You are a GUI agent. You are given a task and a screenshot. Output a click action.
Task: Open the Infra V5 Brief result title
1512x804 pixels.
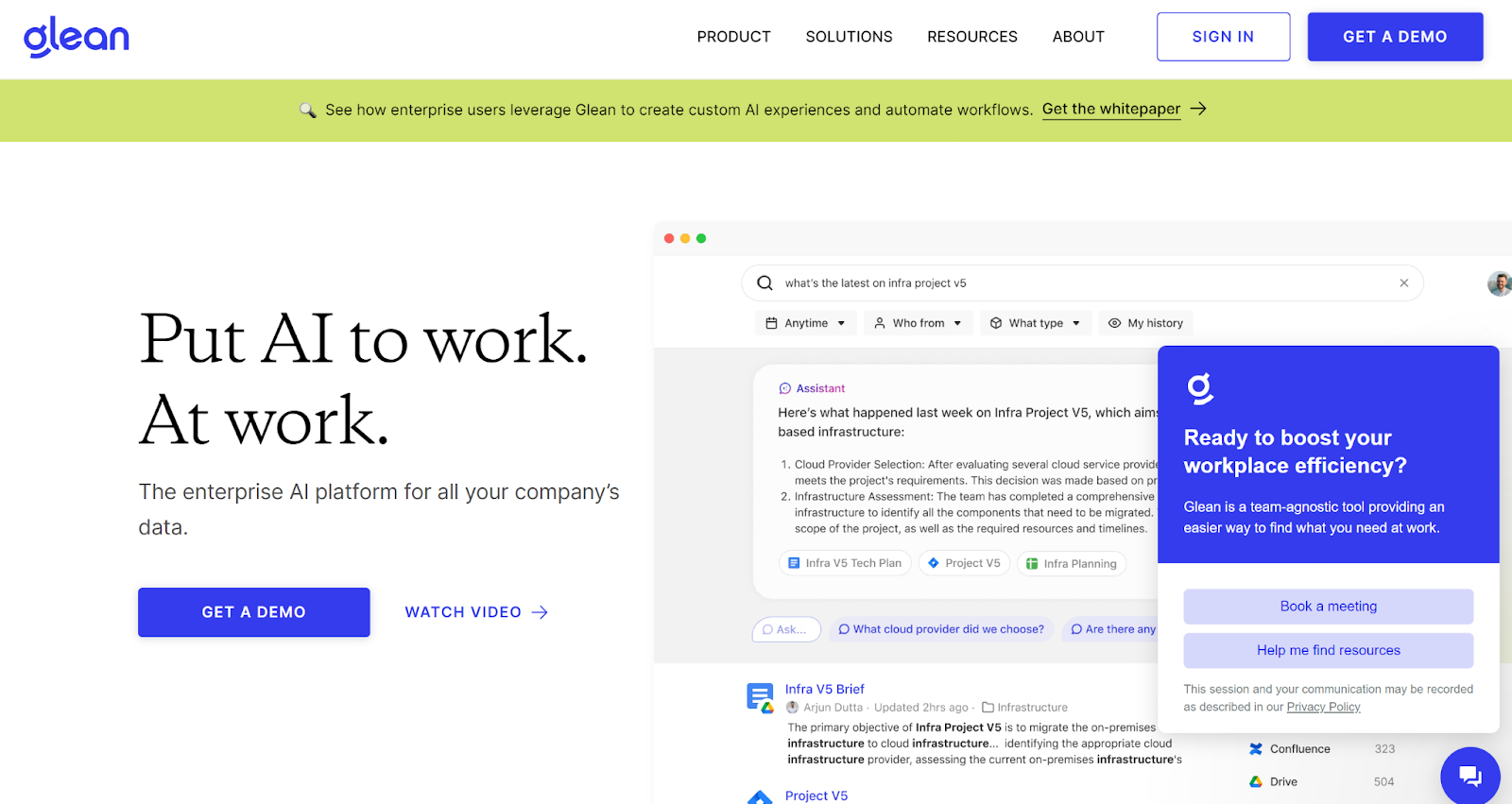tap(824, 689)
